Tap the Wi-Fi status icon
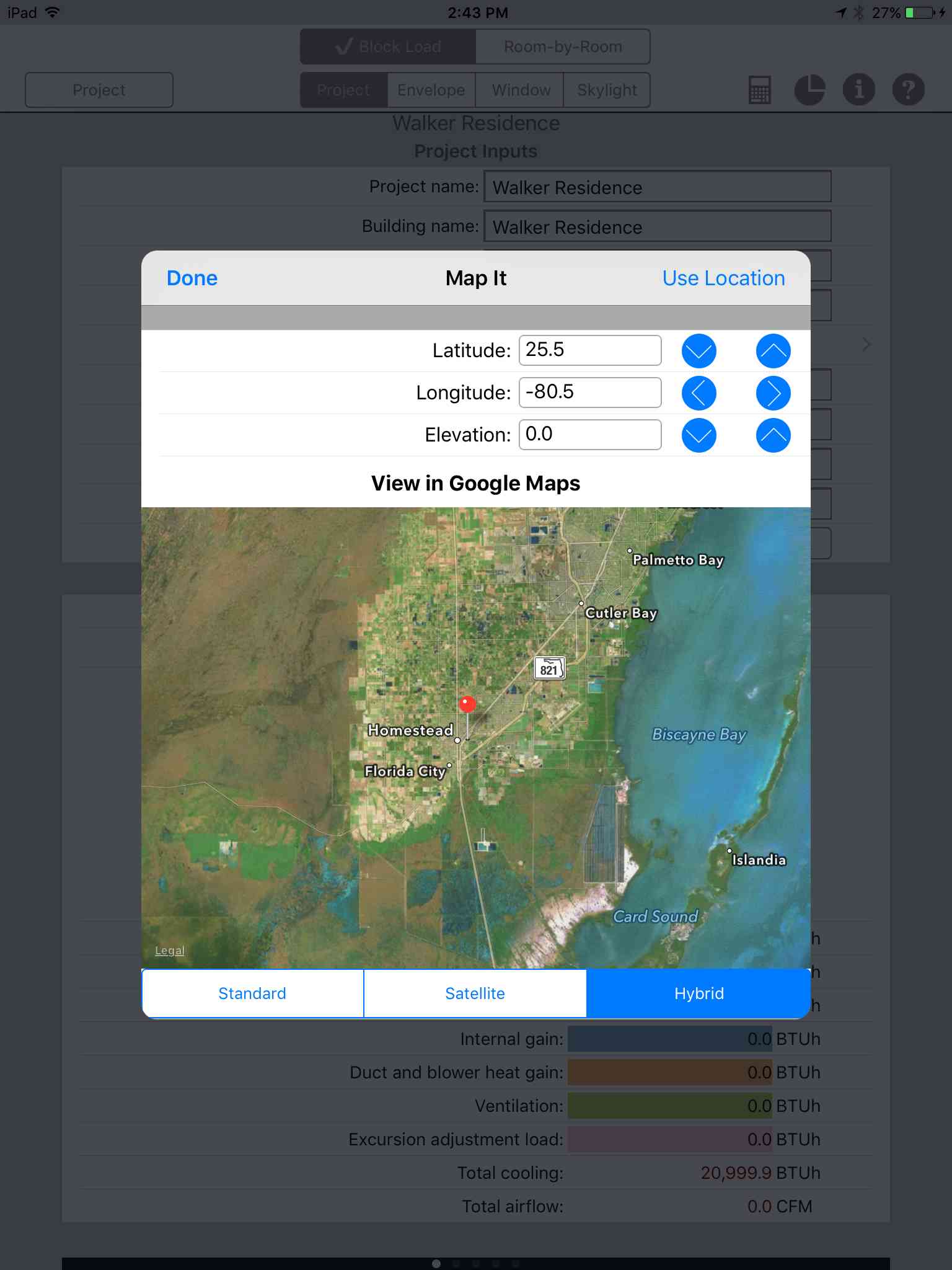The image size is (952, 1270). [x=53, y=12]
